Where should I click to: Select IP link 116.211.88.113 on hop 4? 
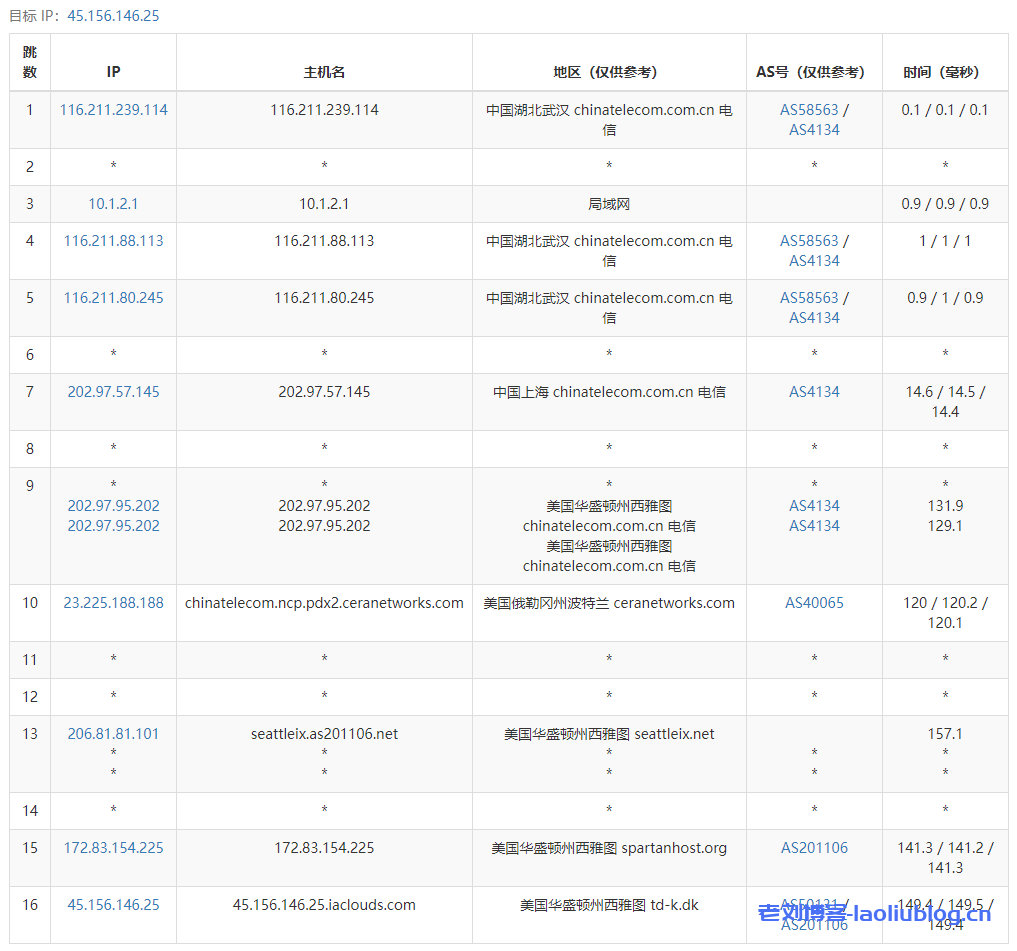[x=113, y=240]
